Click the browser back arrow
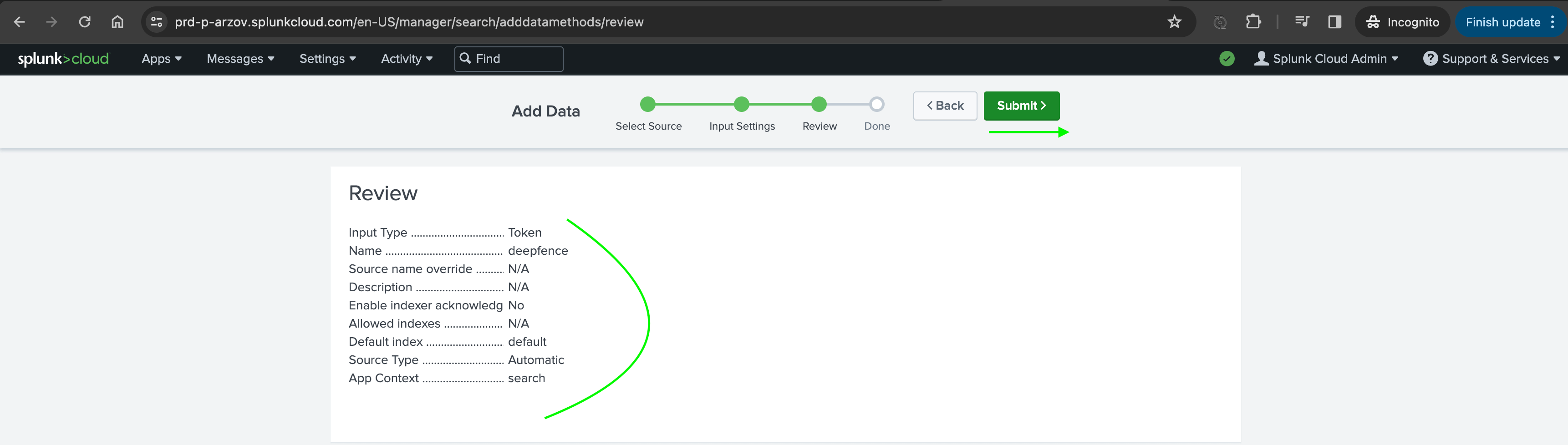Image resolution: width=1568 pixels, height=445 pixels. (x=19, y=22)
